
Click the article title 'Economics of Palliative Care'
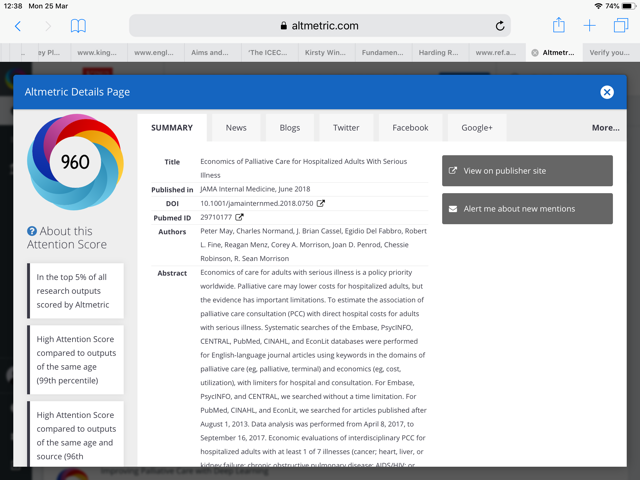click(303, 168)
